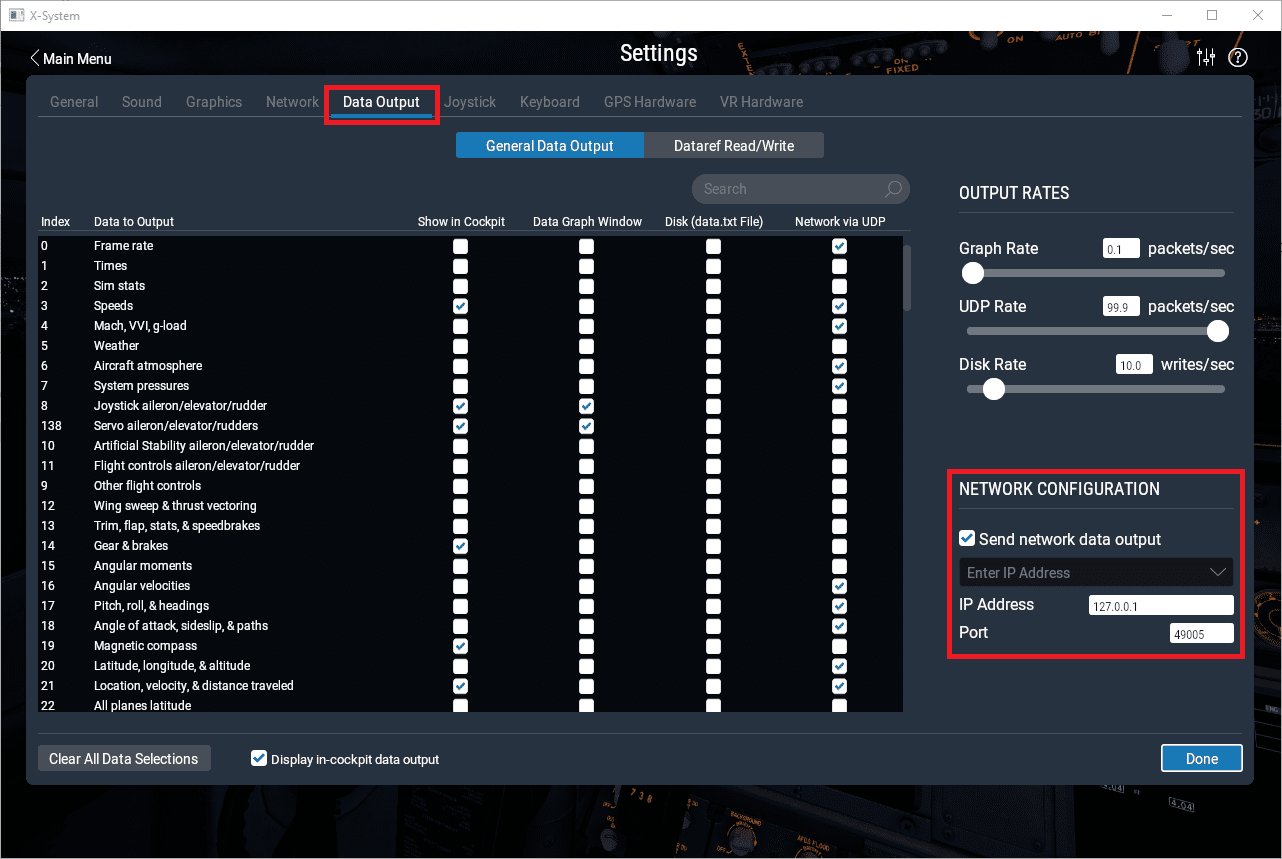The image size is (1282, 859).
Task: Expand the Enter IP Address dropdown
Action: coord(1217,572)
